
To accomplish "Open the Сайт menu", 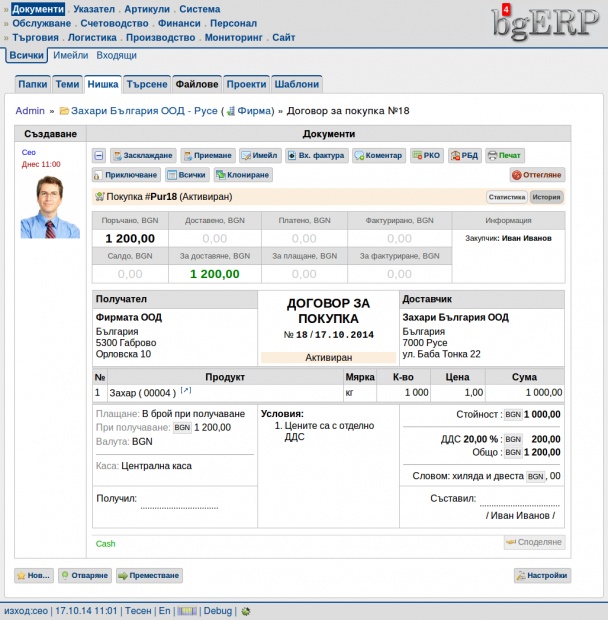I will 283,38.
